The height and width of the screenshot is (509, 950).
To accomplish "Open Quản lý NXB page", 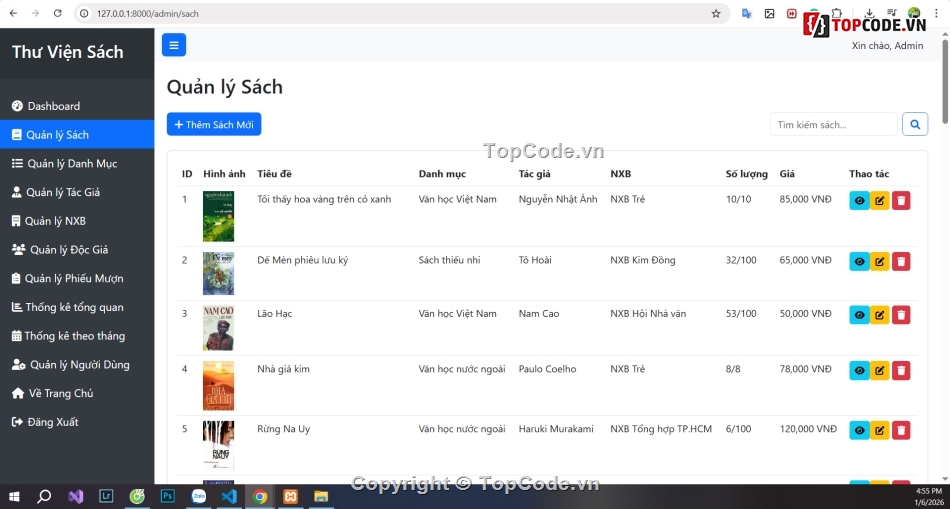I will click(x=77, y=221).
